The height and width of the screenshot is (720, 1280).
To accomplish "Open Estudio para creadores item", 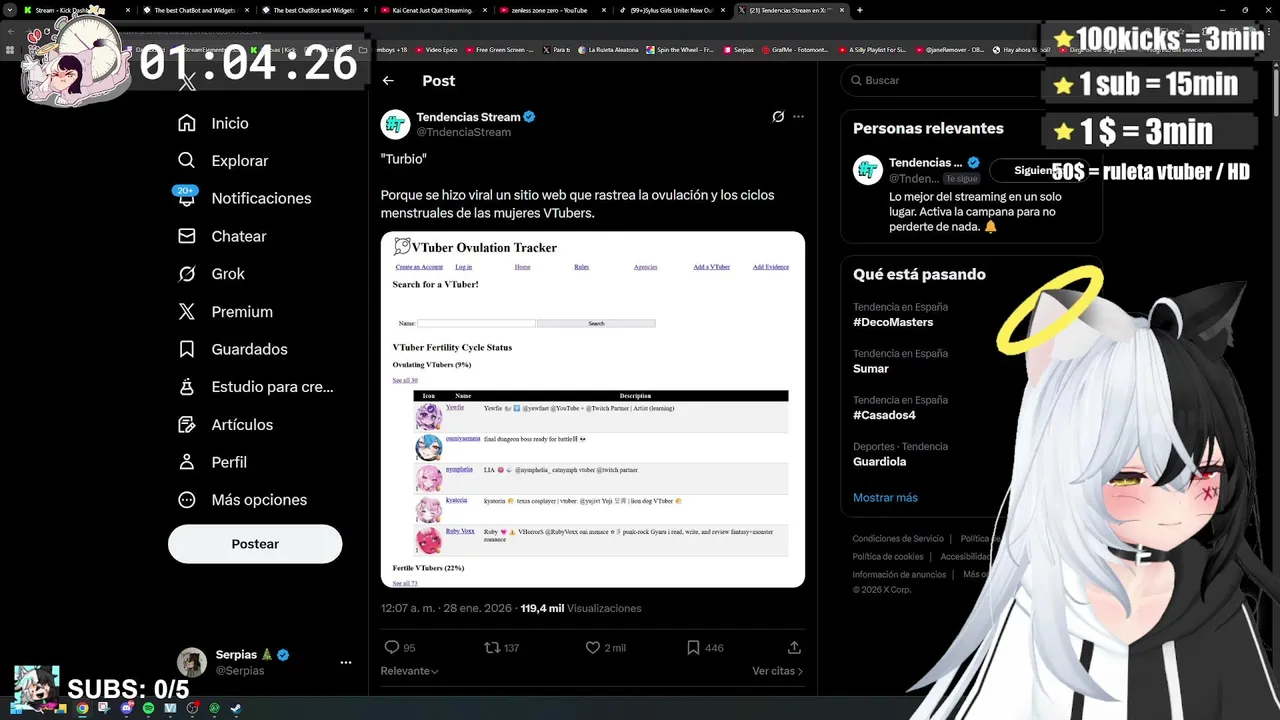I will [254, 387].
